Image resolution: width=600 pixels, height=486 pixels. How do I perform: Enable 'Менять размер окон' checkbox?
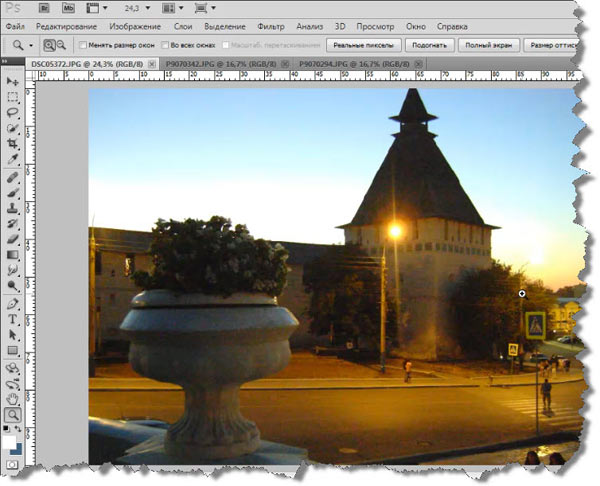coord(83,45)
